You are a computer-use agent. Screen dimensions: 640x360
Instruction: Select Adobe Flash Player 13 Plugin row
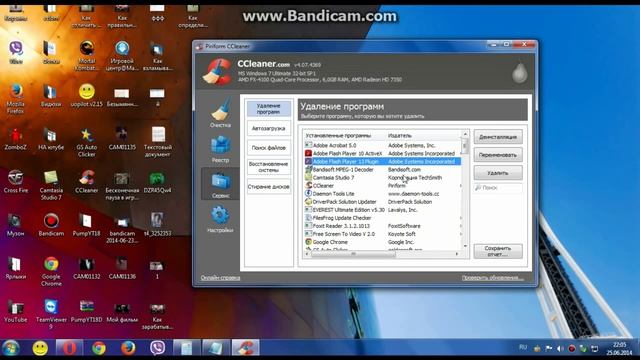coord(382,162)
